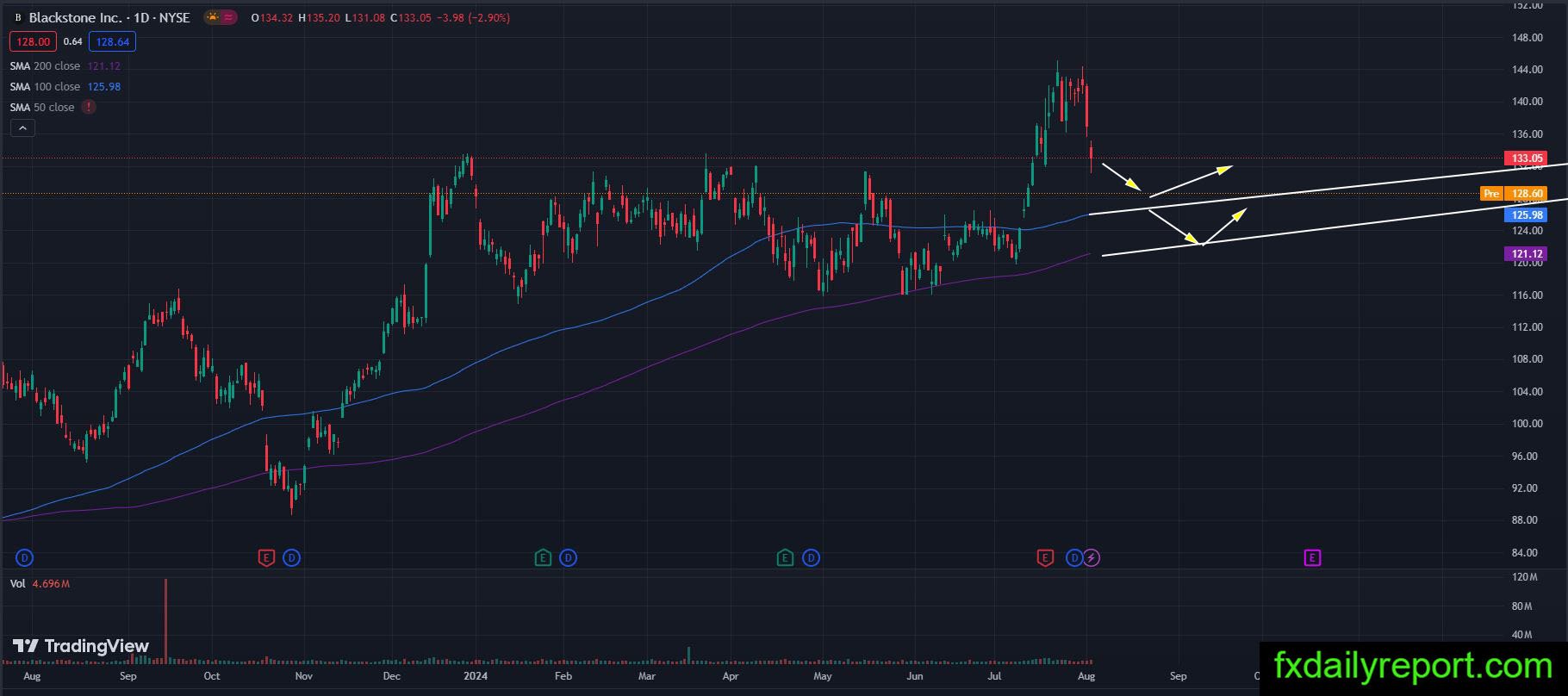
Task: Open the red earnings marker from July 2024
Action: 1045,558
